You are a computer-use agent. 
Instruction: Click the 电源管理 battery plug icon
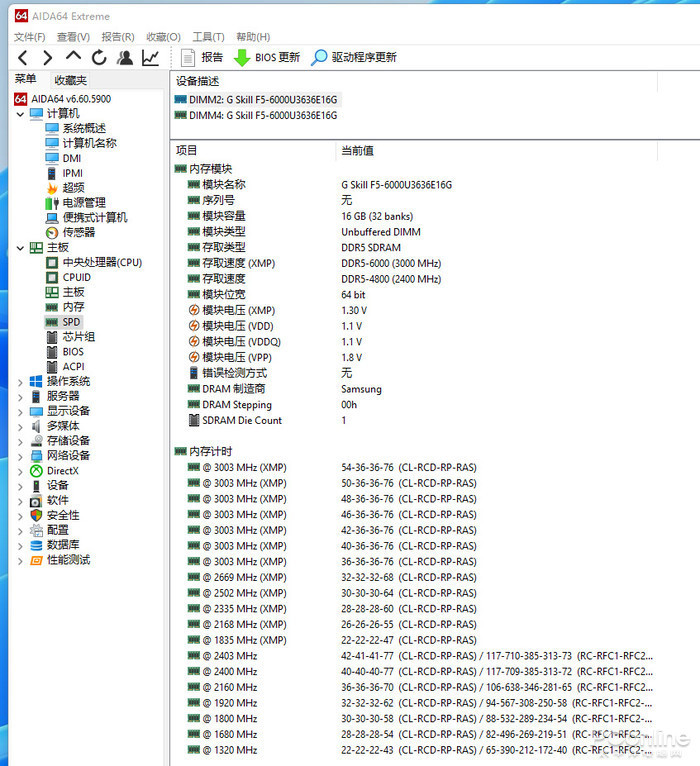[52, 203]
